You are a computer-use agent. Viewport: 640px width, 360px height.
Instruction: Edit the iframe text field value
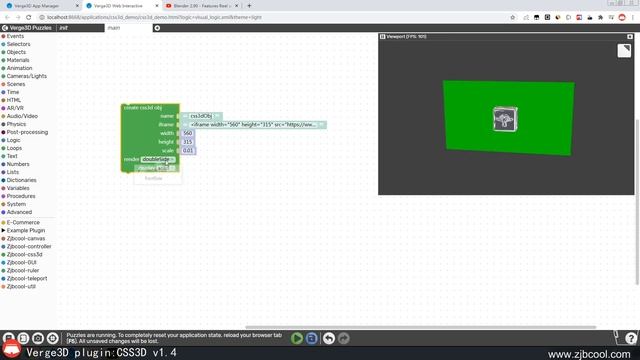point(253,124)
